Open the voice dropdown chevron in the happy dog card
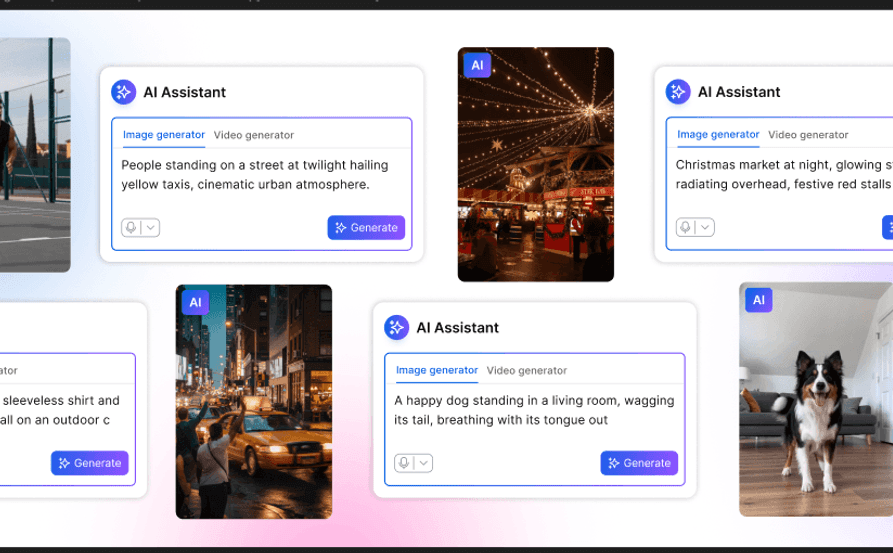 pyautogui.click(x=424, y=463)
